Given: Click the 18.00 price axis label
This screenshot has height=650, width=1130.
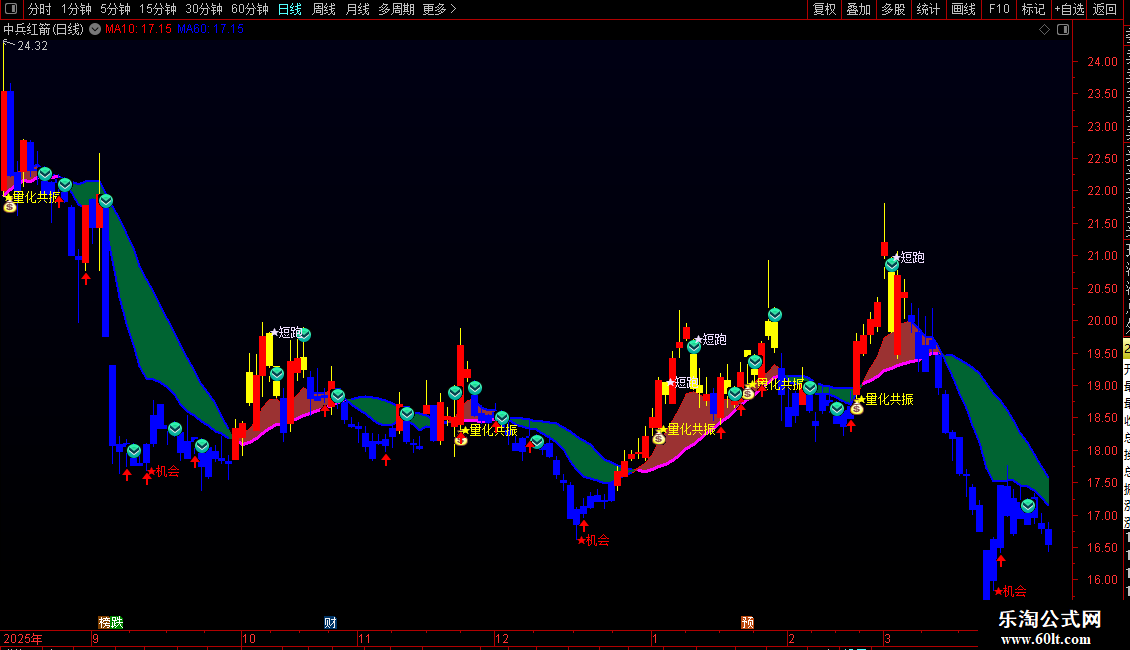Looking at the screenshot, I should tap(1103, 450).
